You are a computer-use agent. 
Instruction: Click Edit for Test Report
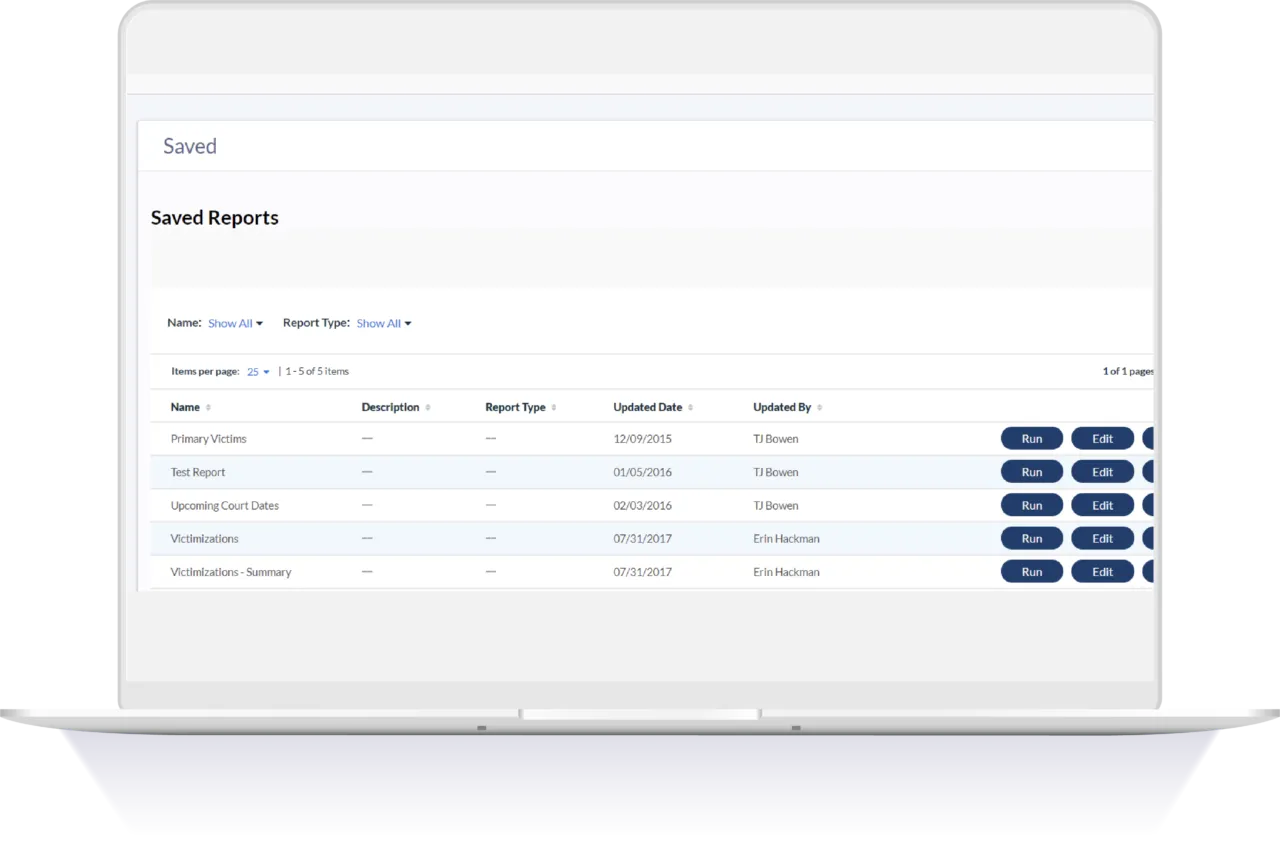1102,472
